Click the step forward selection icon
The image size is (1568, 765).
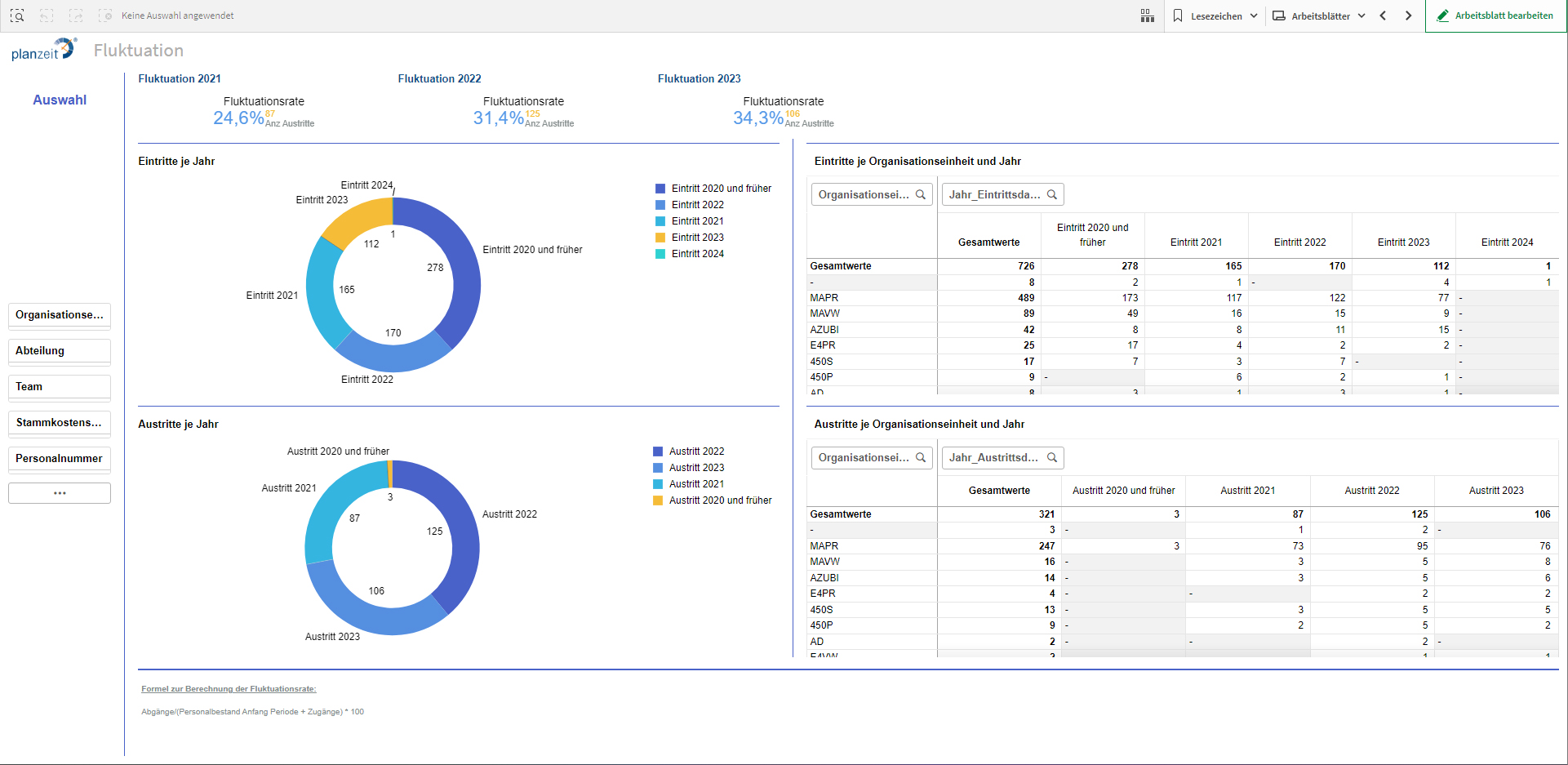pos(76,16)
